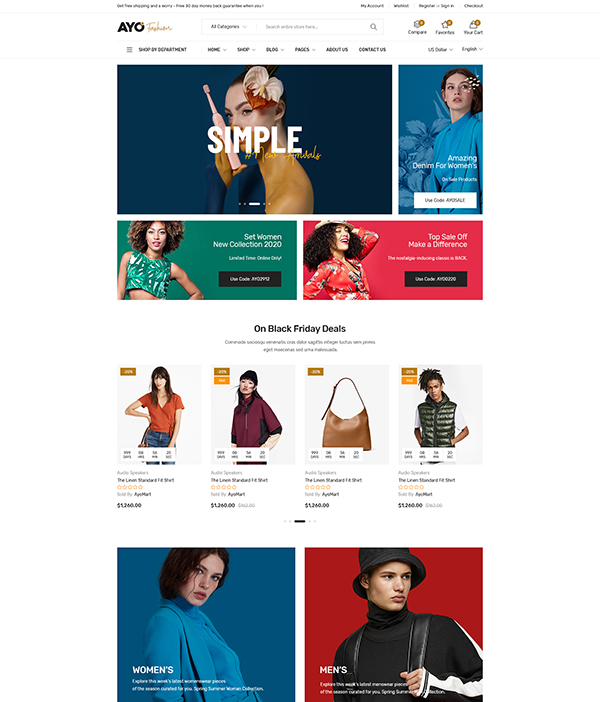Expand the Shop menu chevron

(x=253, y=50)
